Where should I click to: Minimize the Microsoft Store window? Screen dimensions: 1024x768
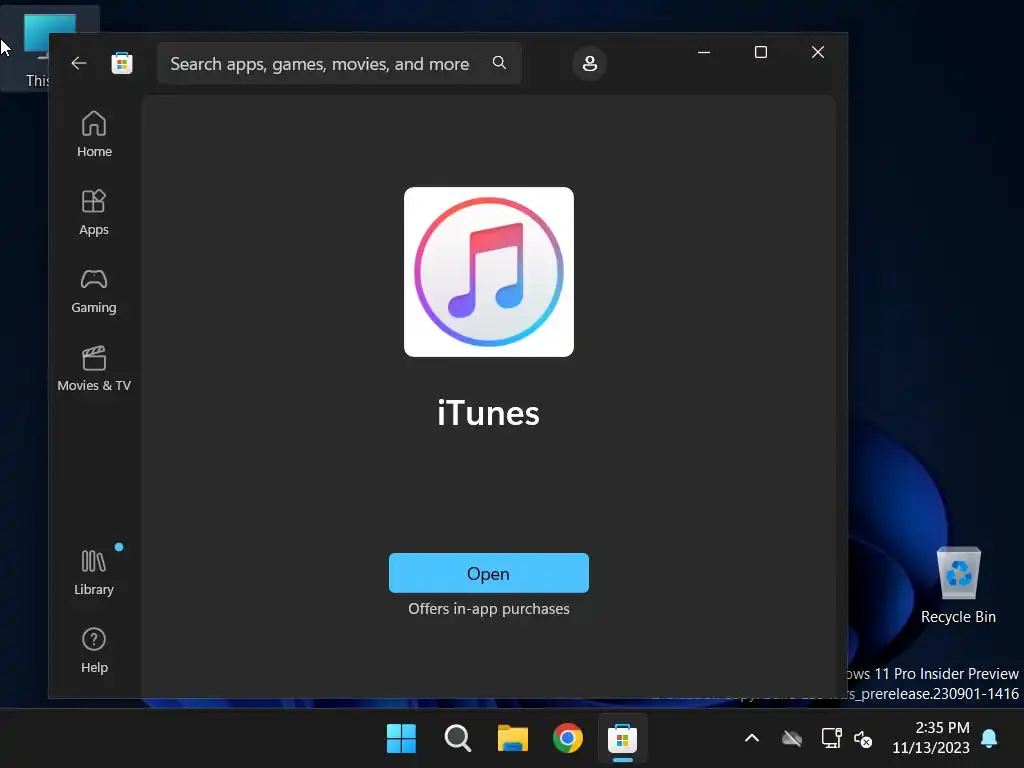(704, 52)
